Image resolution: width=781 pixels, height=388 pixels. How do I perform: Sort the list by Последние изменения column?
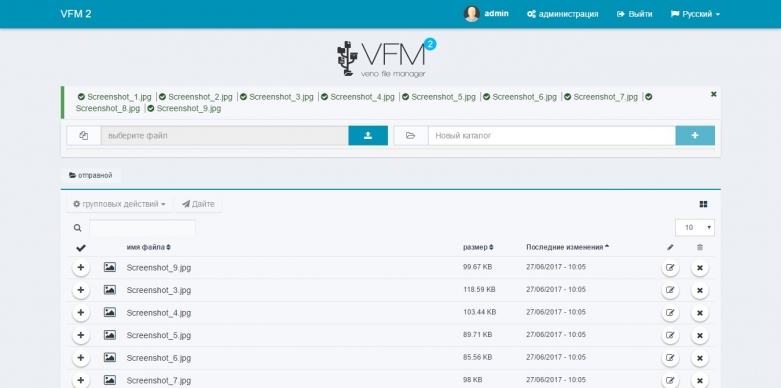click(x=567, y=247)
